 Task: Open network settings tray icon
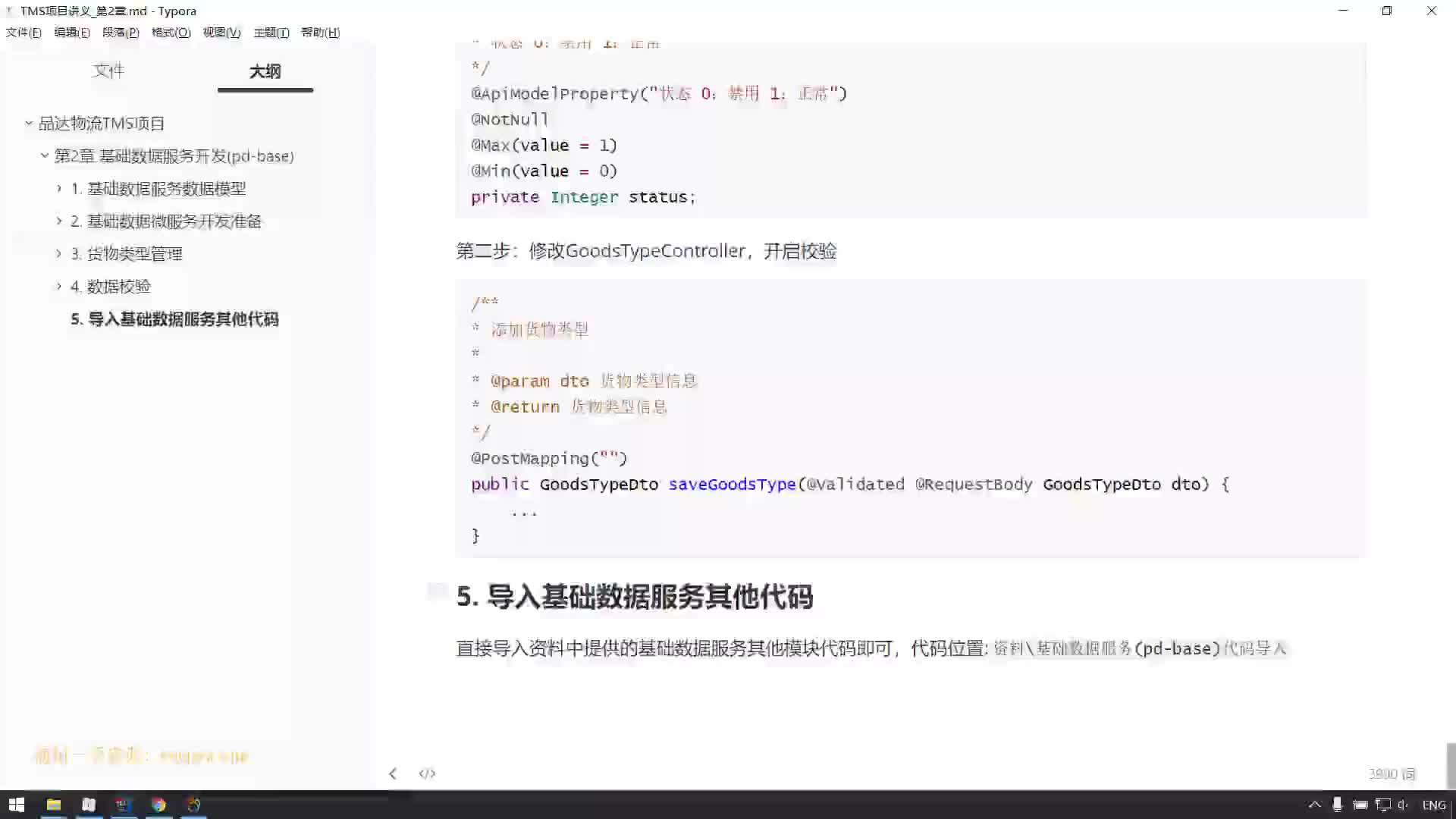click(x=1383, y=805)
